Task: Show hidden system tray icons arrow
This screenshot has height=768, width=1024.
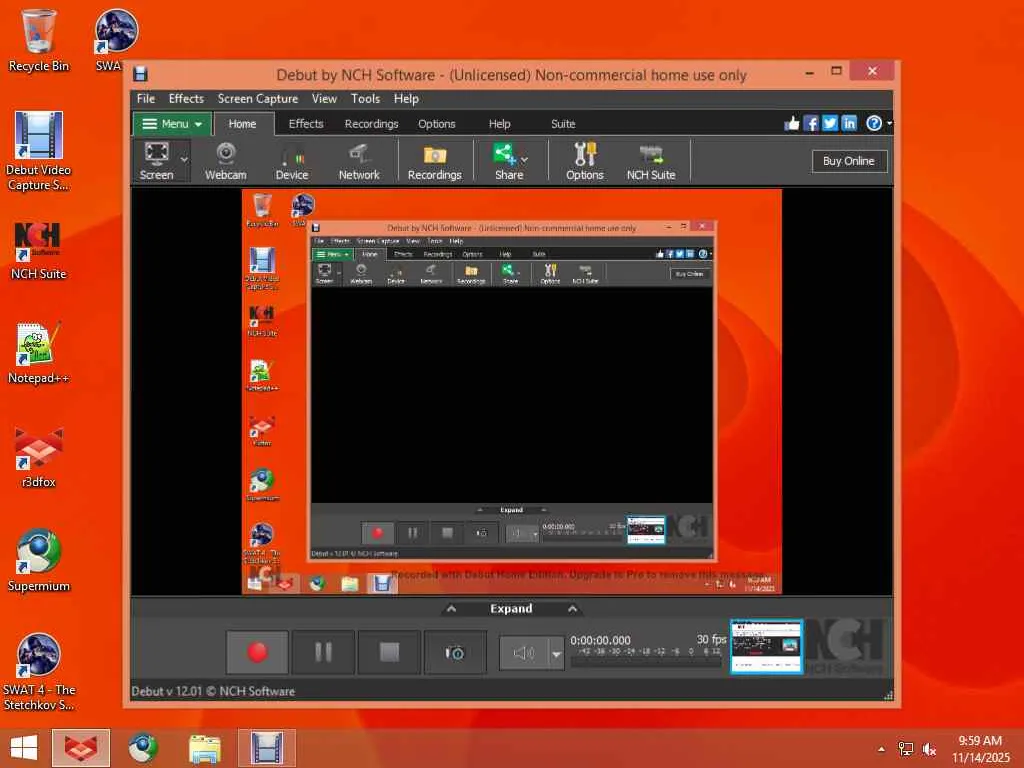Action: click(x=881, y=748)
